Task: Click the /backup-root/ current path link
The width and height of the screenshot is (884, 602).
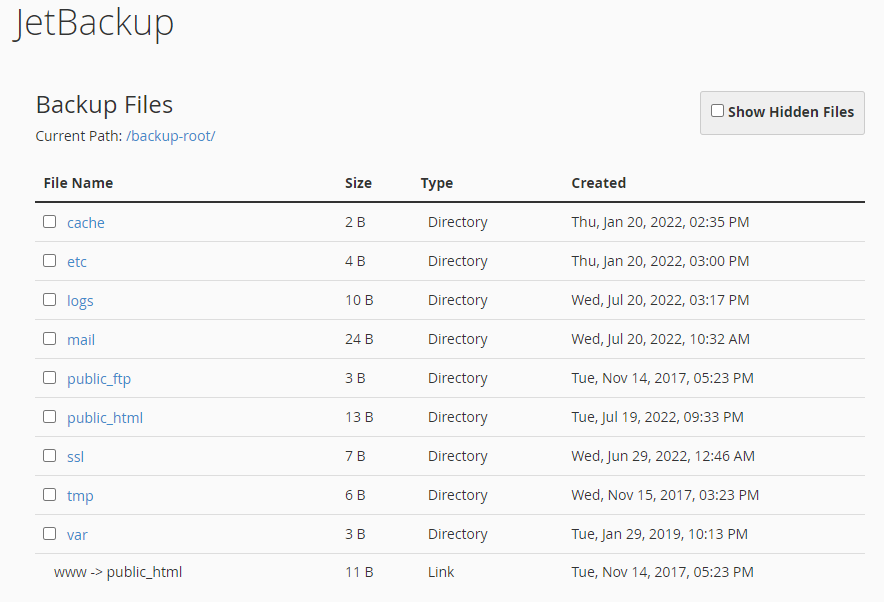Action: tap(170, 136)
